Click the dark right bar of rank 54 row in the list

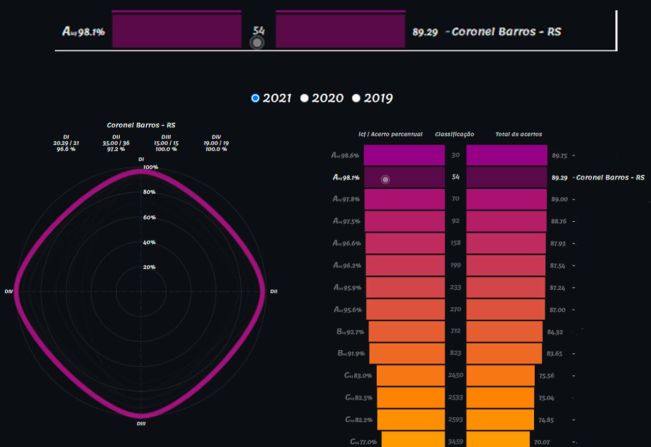[507, 177]
